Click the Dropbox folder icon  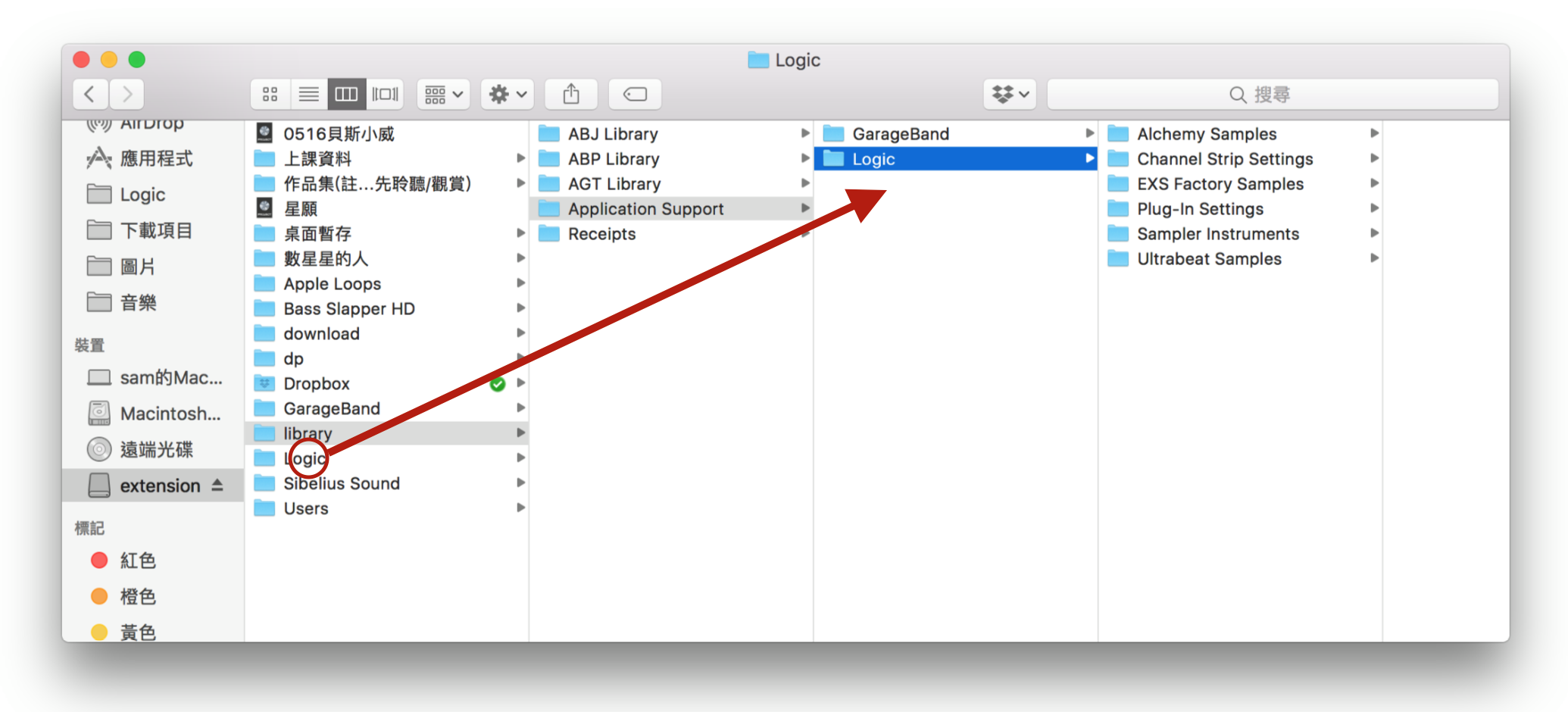point(264,383)
